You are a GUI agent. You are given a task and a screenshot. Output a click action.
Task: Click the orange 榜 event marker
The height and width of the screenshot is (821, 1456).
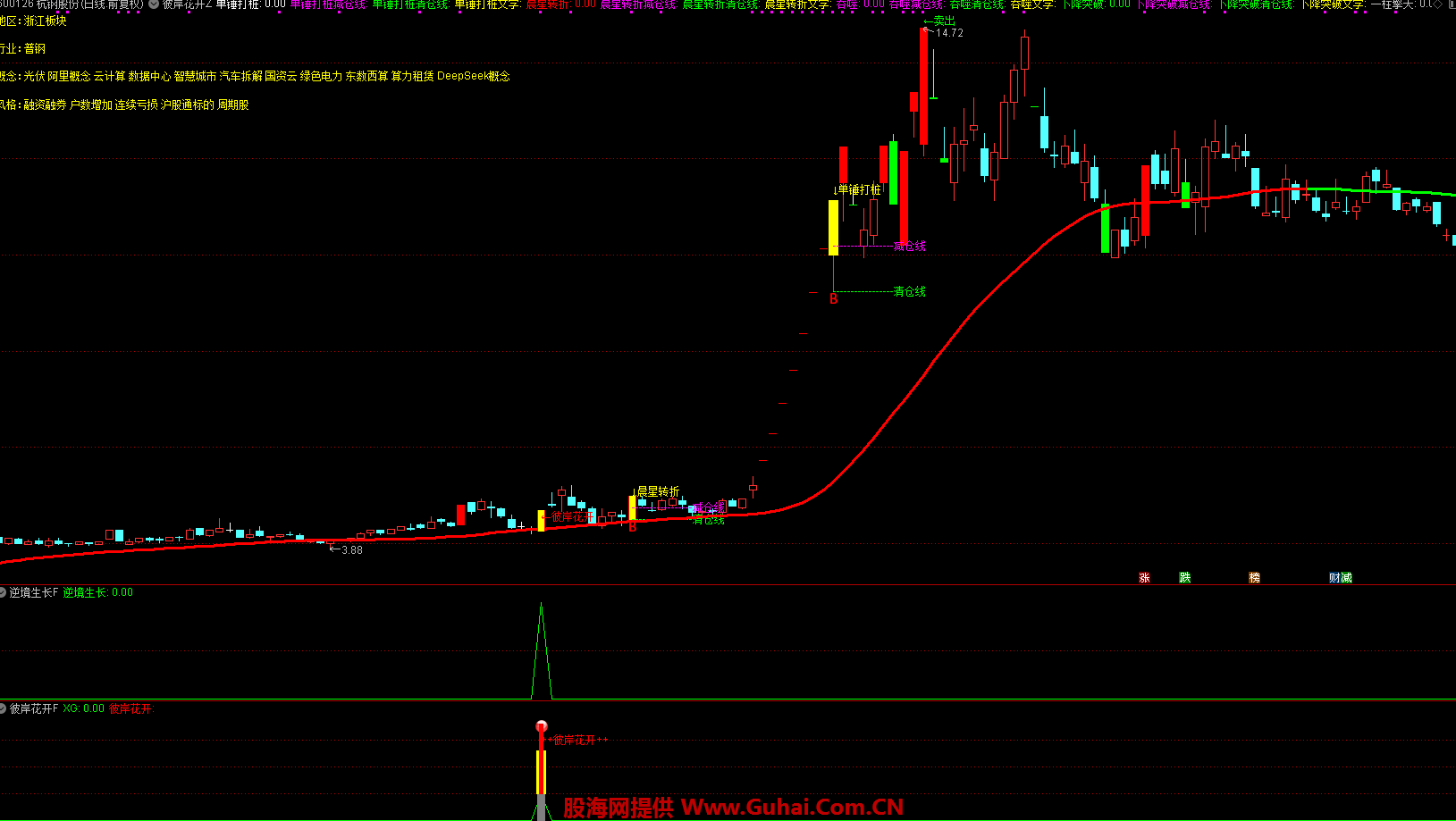click(1254, 578)
